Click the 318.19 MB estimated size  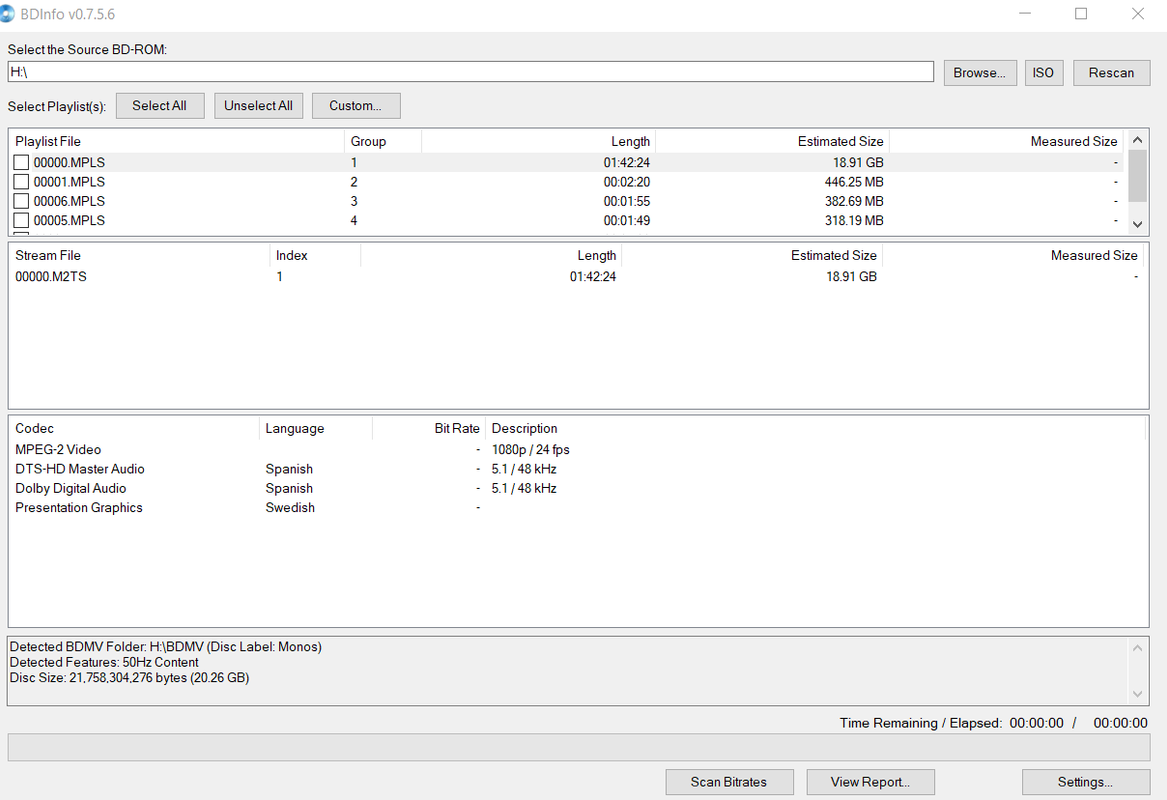[x=854, y=220]
